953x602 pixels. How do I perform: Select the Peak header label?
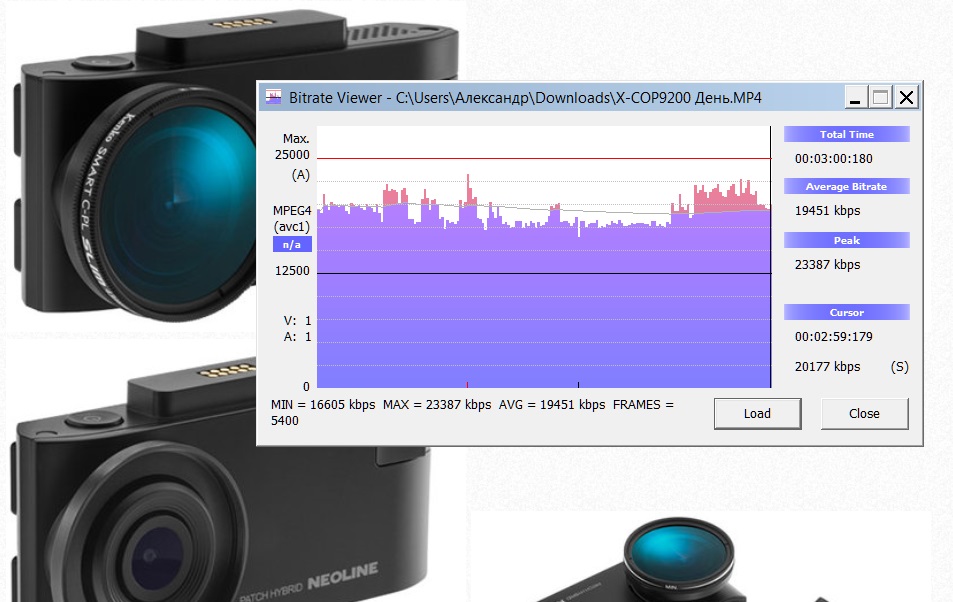(x=846, y=240)
